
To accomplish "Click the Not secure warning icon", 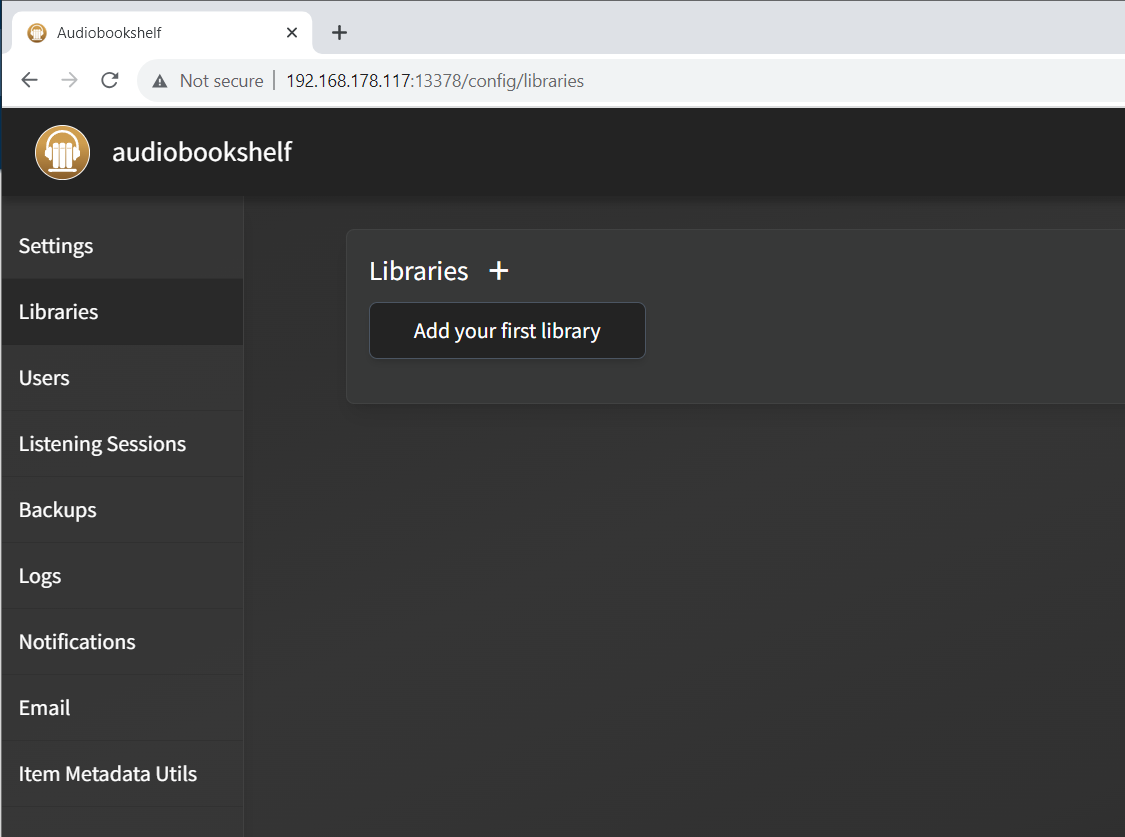I will 160,81.
